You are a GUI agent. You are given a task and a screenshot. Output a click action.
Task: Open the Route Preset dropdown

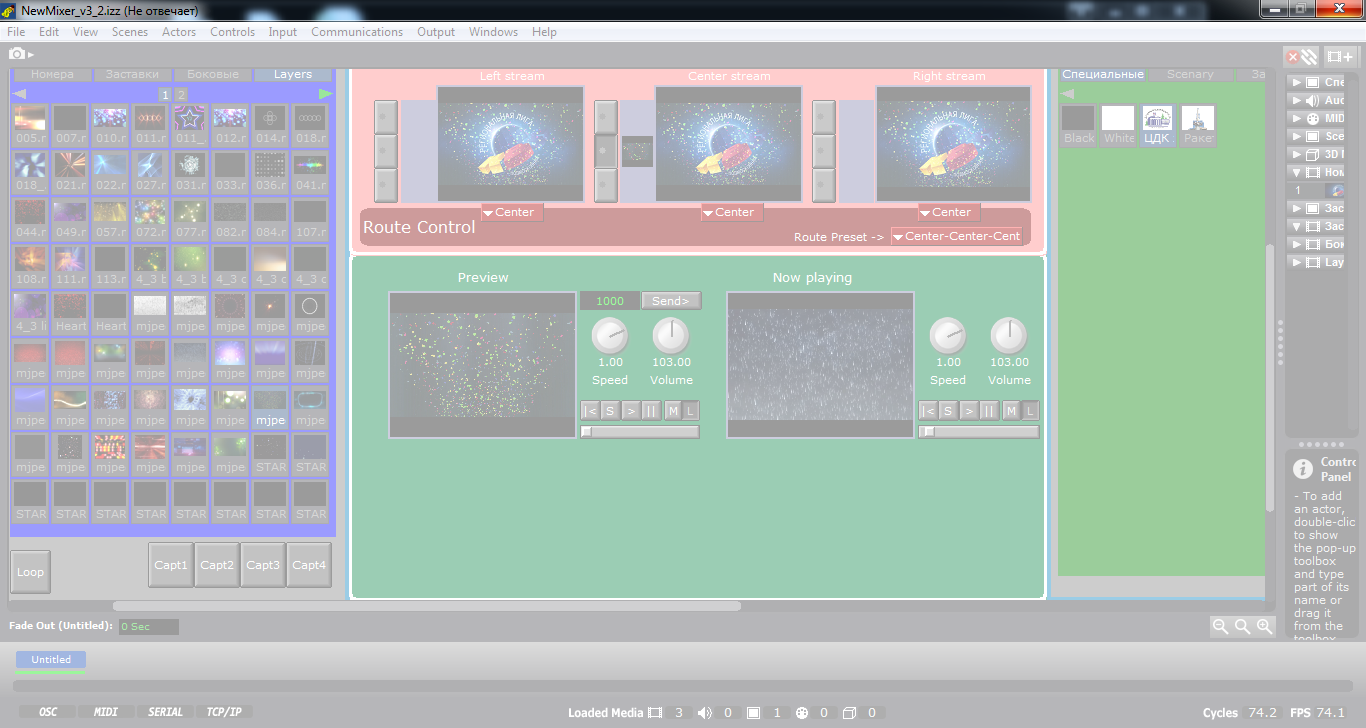click(x=957, y=236)
